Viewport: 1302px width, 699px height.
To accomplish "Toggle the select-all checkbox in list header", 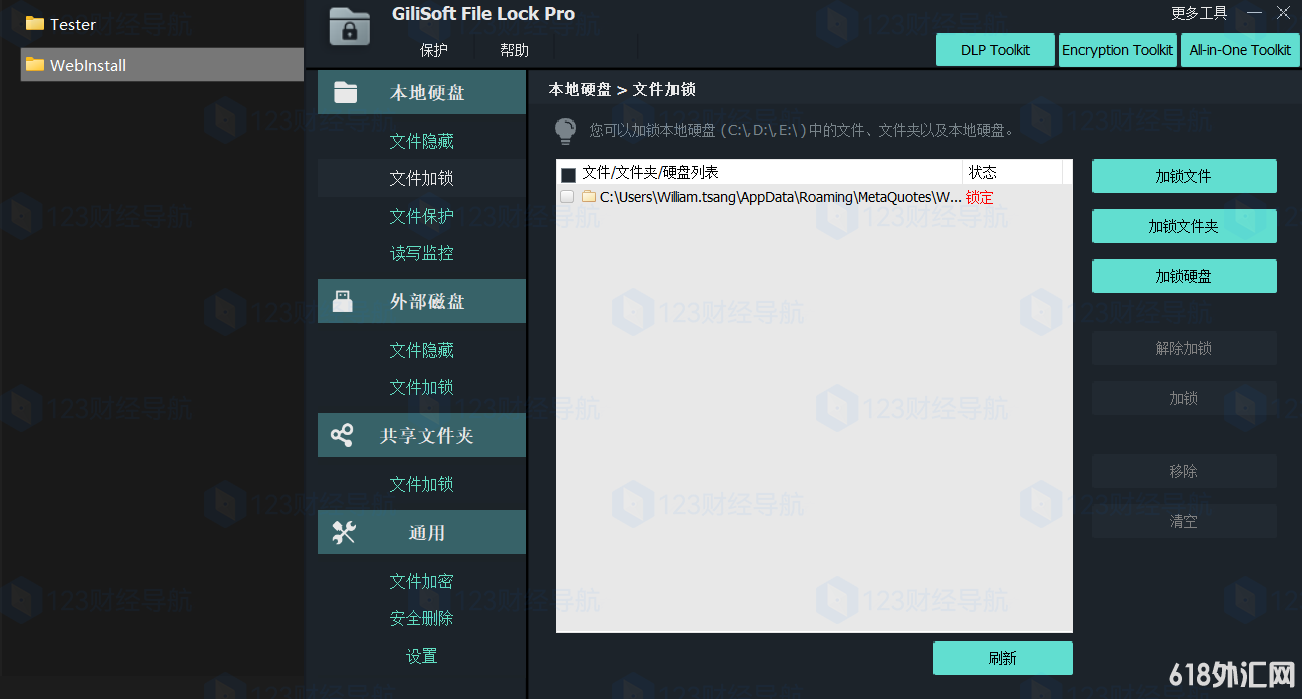I will coord(568,174).
